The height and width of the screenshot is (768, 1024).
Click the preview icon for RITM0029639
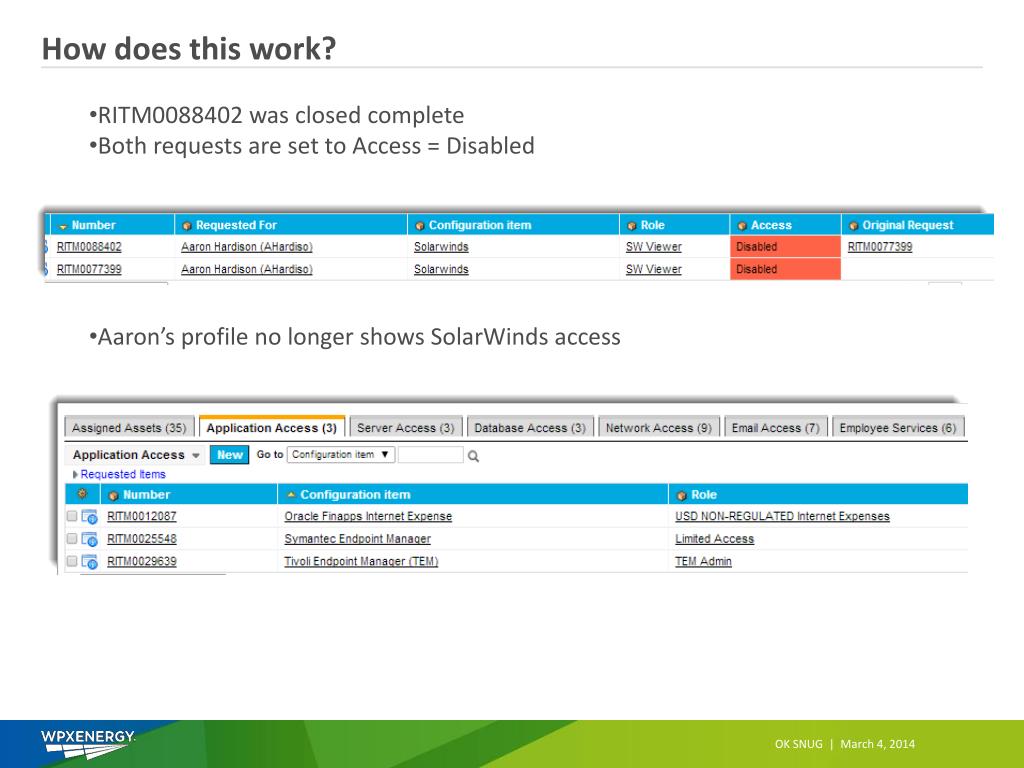pos(89,561)
